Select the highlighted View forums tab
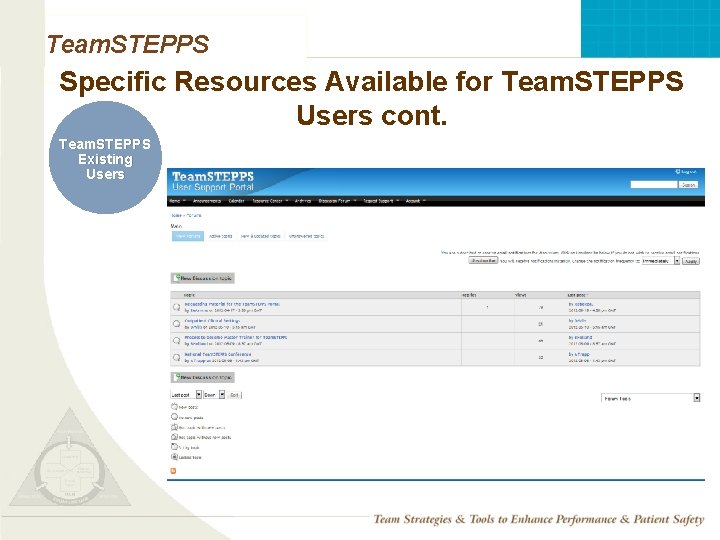The height and width of the screenshot is (540, 720). coord(188,236)
